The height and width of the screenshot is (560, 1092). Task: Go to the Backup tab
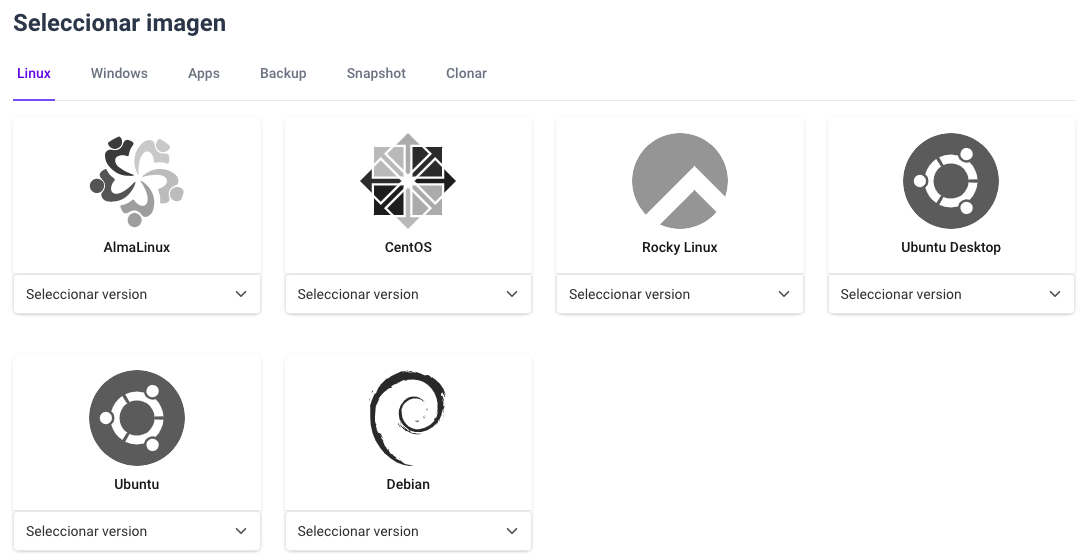pyautogui.click(x=283, y=73)
